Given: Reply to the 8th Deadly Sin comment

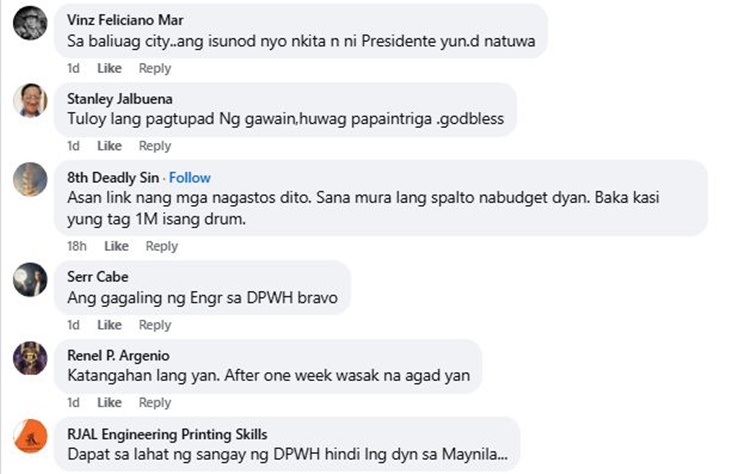Looking at the screenshot, I should point(162,246).
